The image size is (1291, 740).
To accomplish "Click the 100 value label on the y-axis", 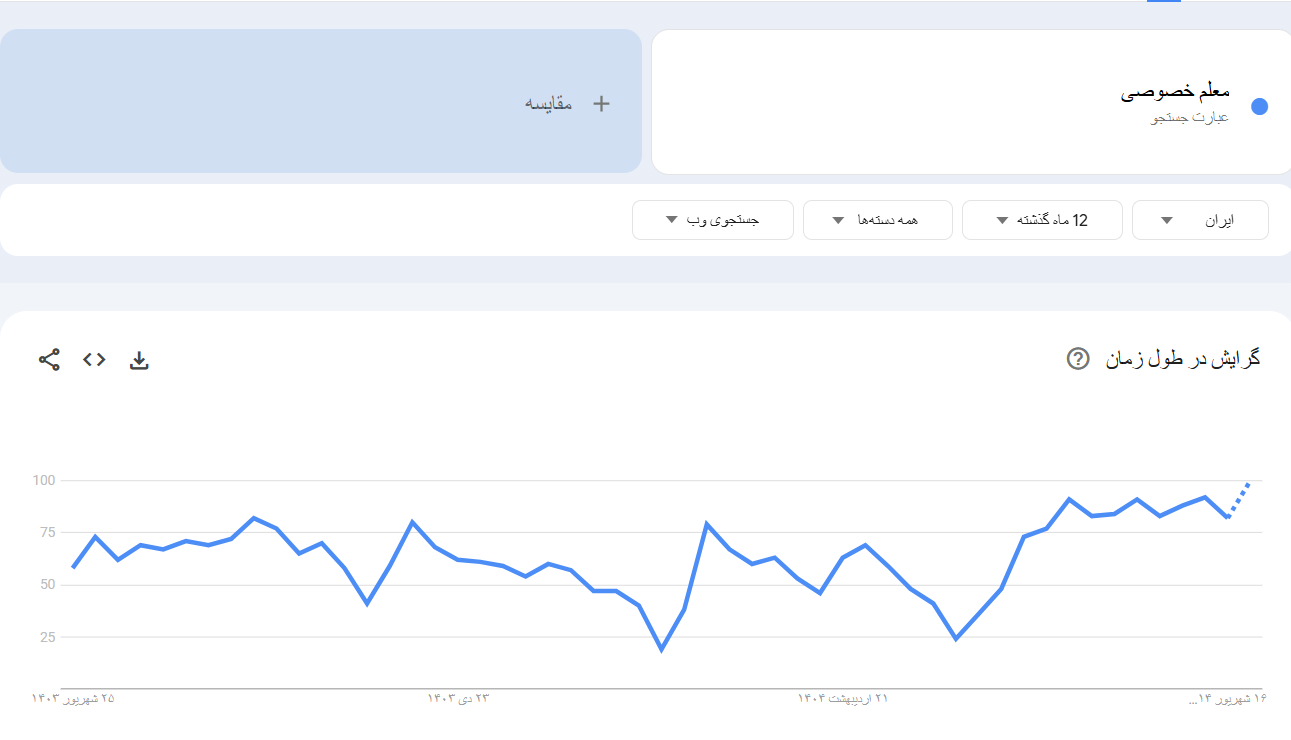I will click(x=43, y=481).
